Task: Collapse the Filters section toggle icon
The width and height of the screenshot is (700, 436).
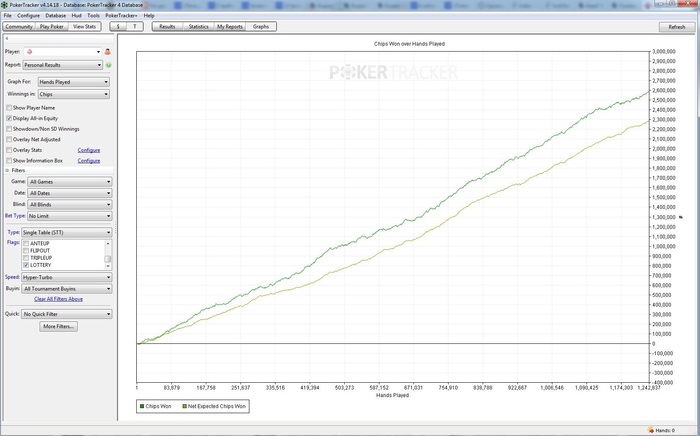Action: pyautogui.click(x=8, y=170)
